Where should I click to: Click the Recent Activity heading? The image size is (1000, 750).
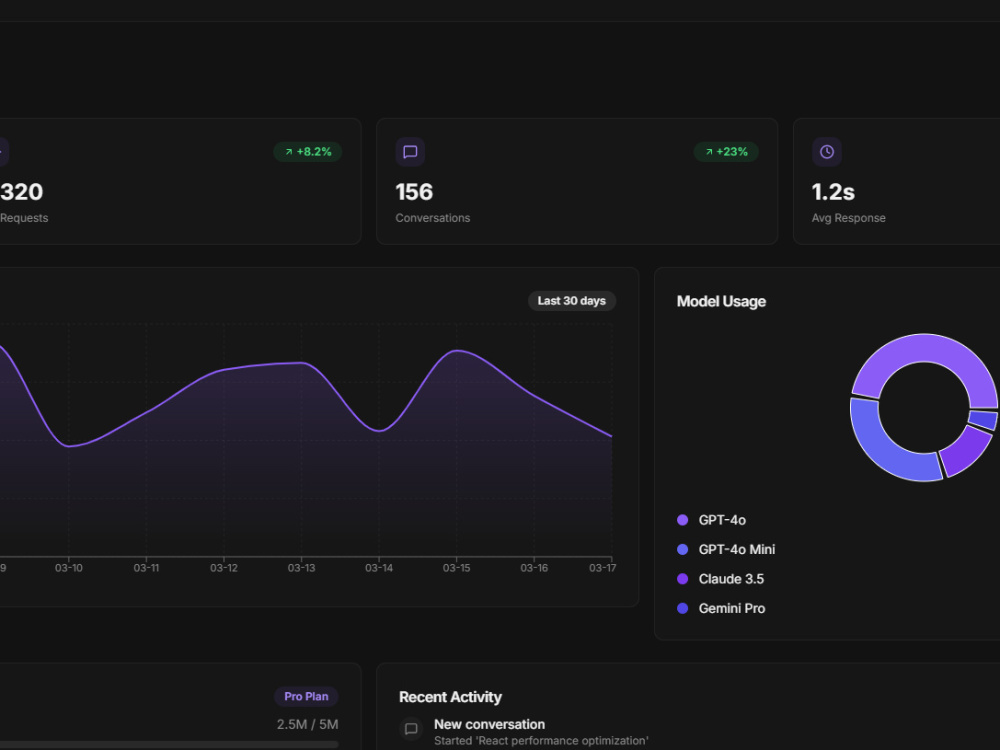point(450,697)
